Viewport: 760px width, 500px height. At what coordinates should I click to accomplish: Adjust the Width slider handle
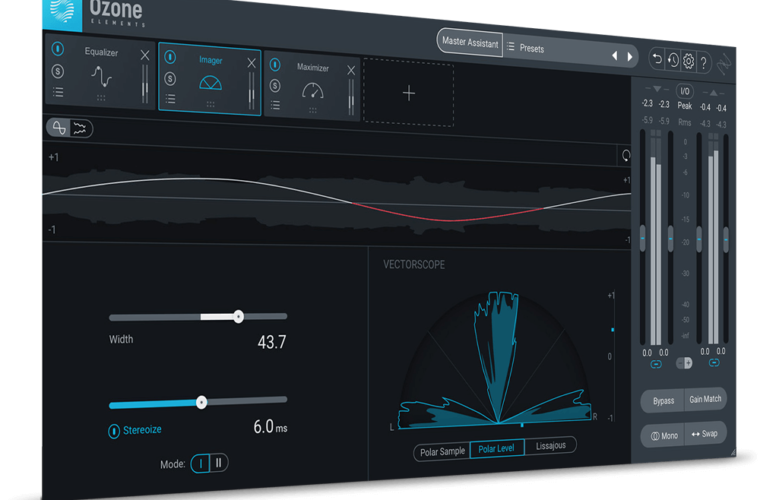[238, 317]
